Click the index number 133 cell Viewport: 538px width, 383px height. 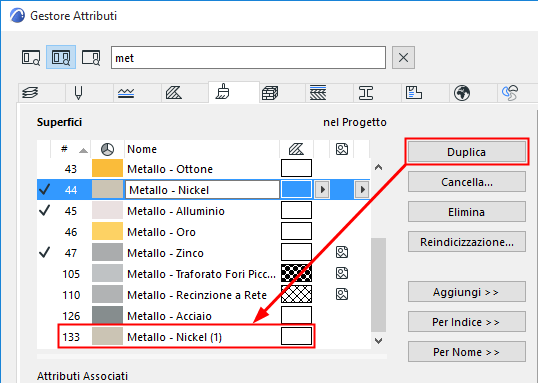coord(71,337)
